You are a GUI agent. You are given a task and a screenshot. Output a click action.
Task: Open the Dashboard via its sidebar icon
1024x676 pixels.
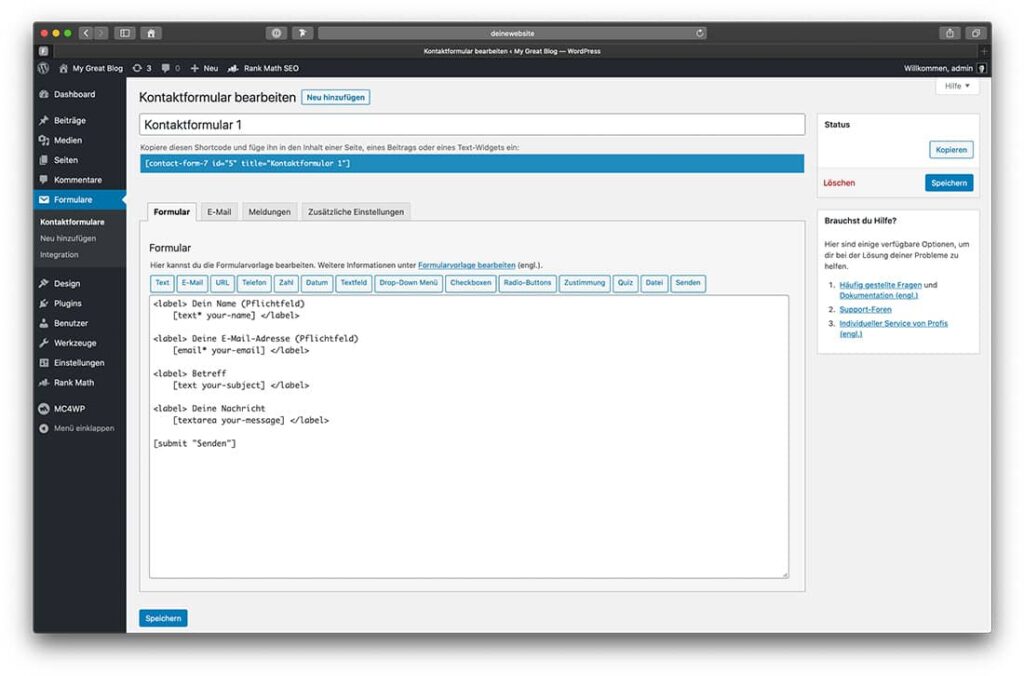[44, 95]
